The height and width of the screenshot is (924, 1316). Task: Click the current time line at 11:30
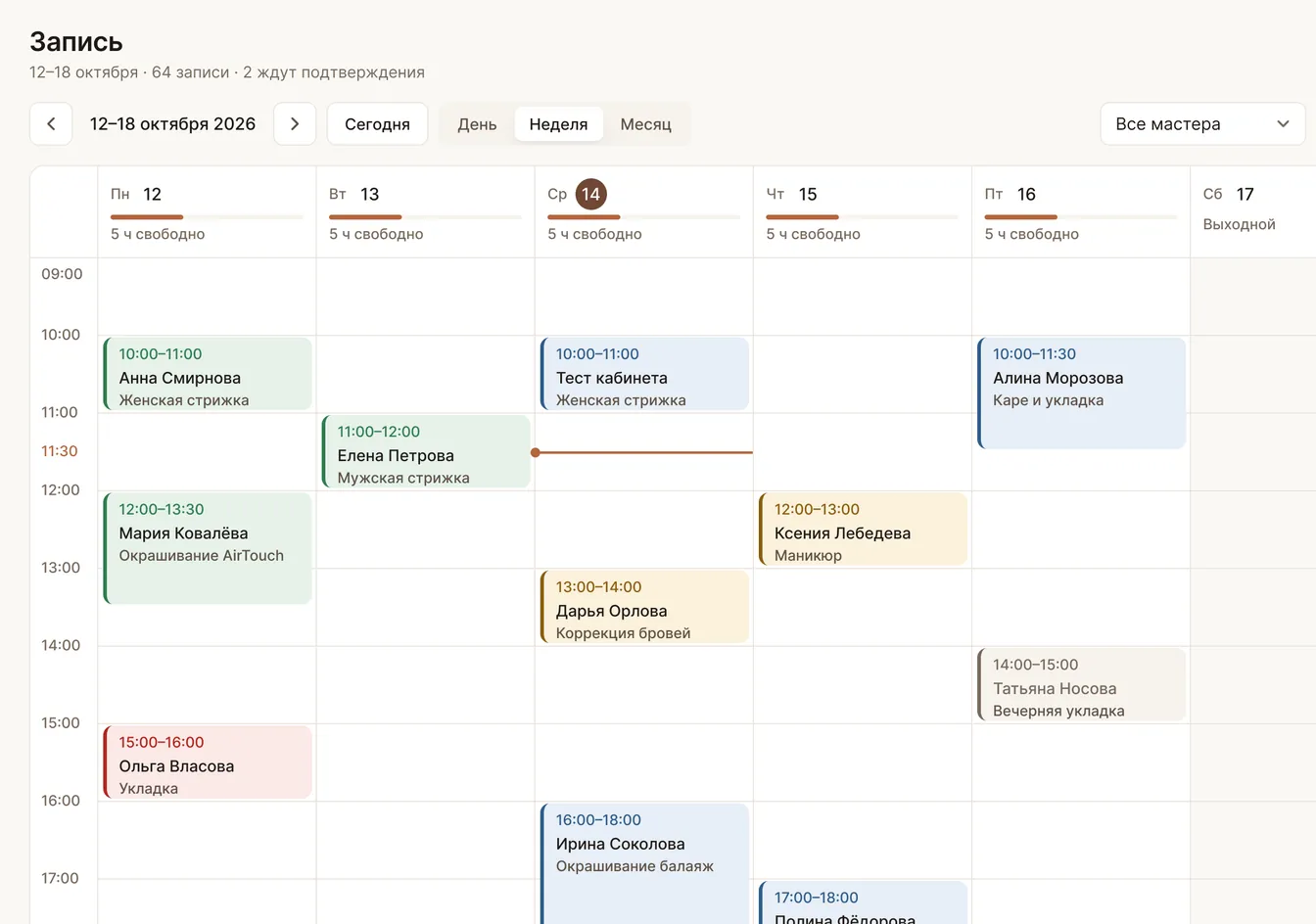coord(643,452)
